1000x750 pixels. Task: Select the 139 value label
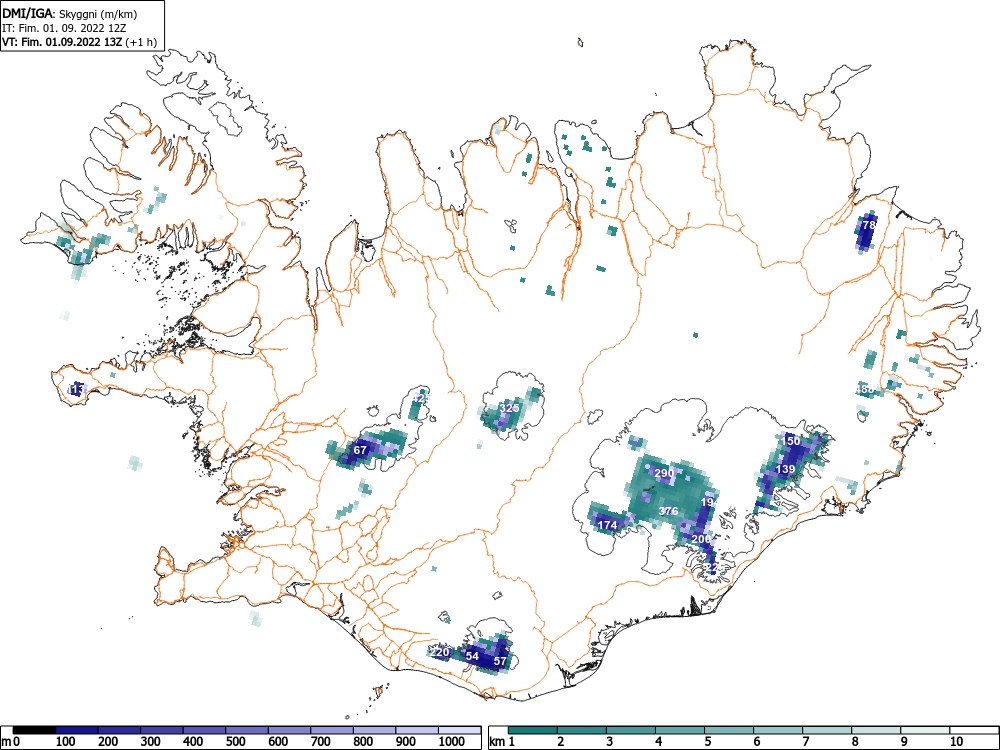point(785,469)
